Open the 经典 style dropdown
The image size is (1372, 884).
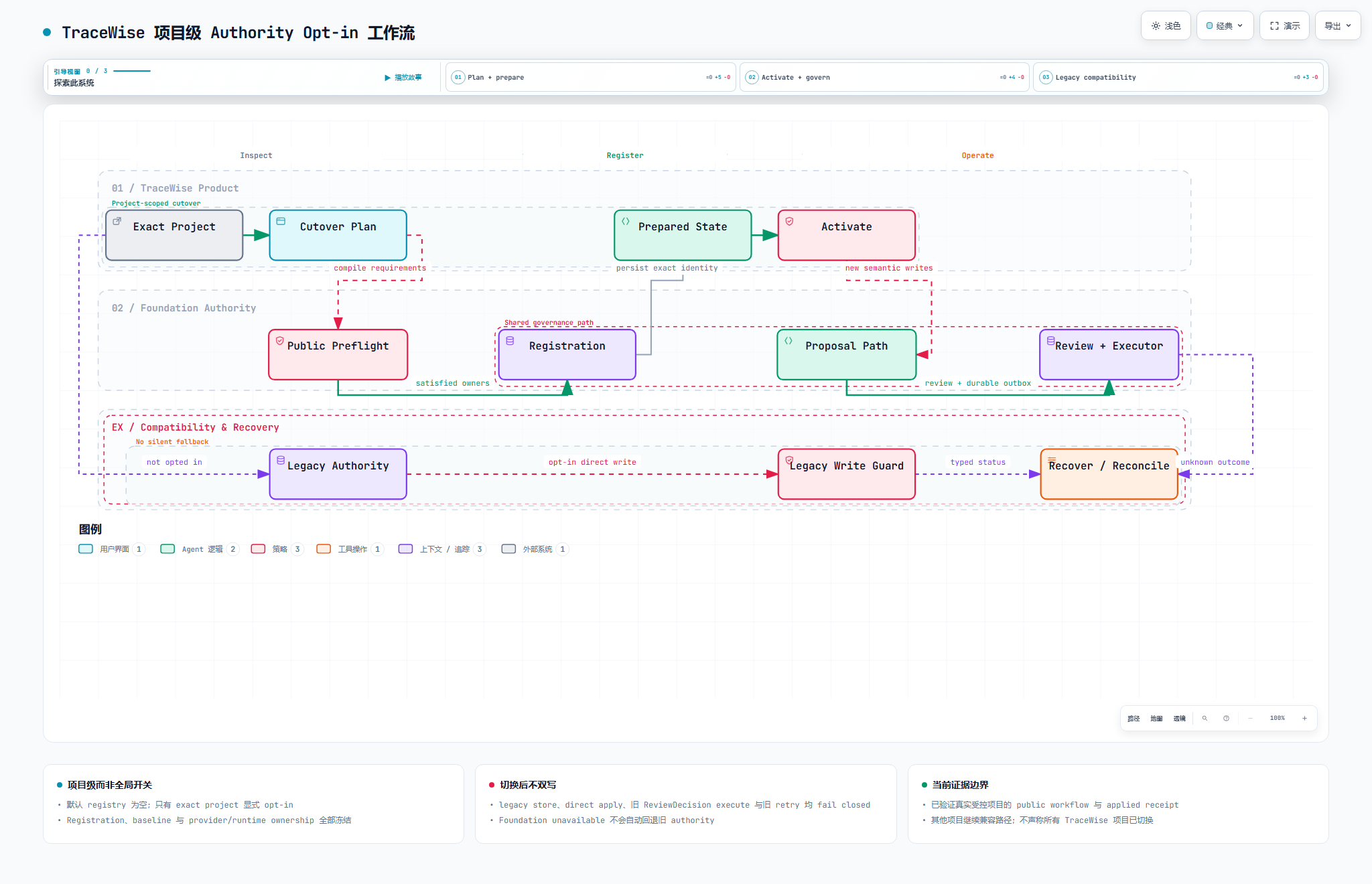click(x=1225, y=25)
